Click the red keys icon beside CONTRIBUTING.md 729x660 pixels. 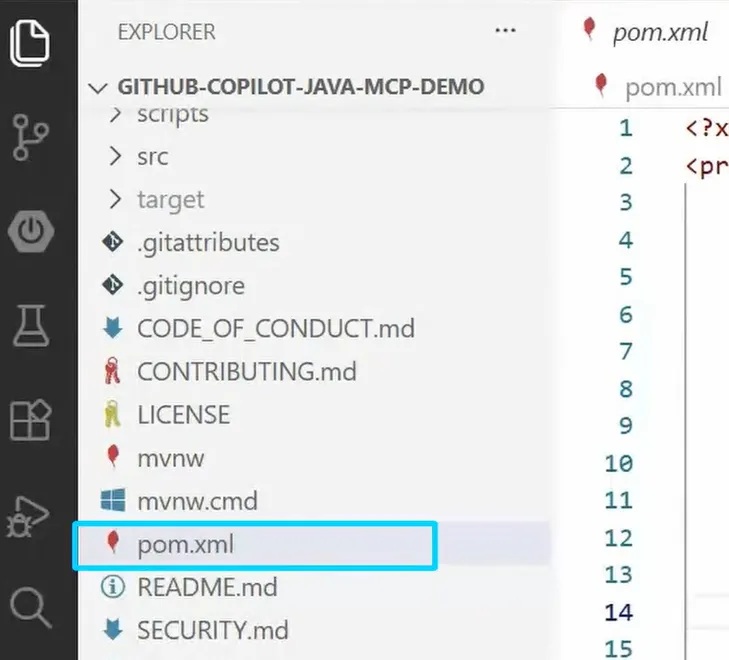pos(112,371)
